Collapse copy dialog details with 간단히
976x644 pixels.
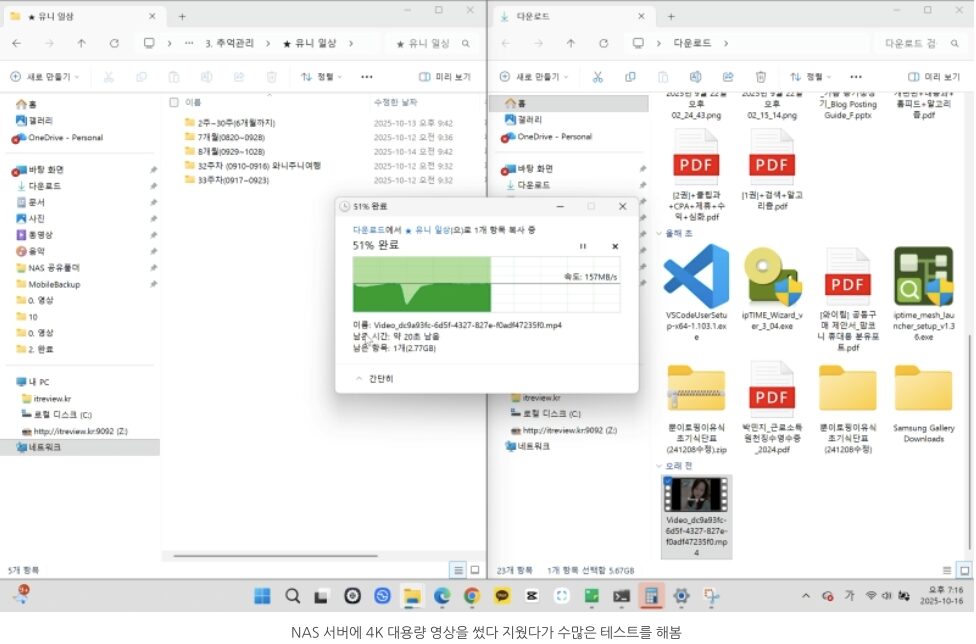374,379
